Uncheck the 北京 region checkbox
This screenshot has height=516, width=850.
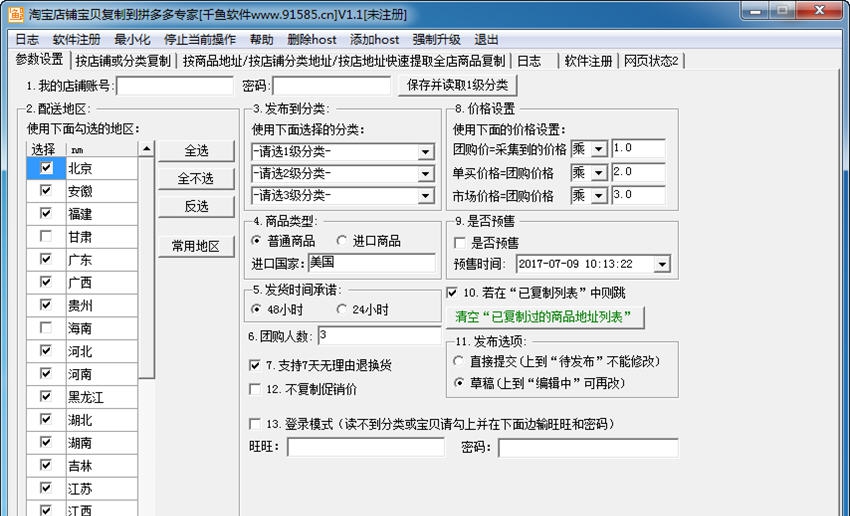(46, 168)
